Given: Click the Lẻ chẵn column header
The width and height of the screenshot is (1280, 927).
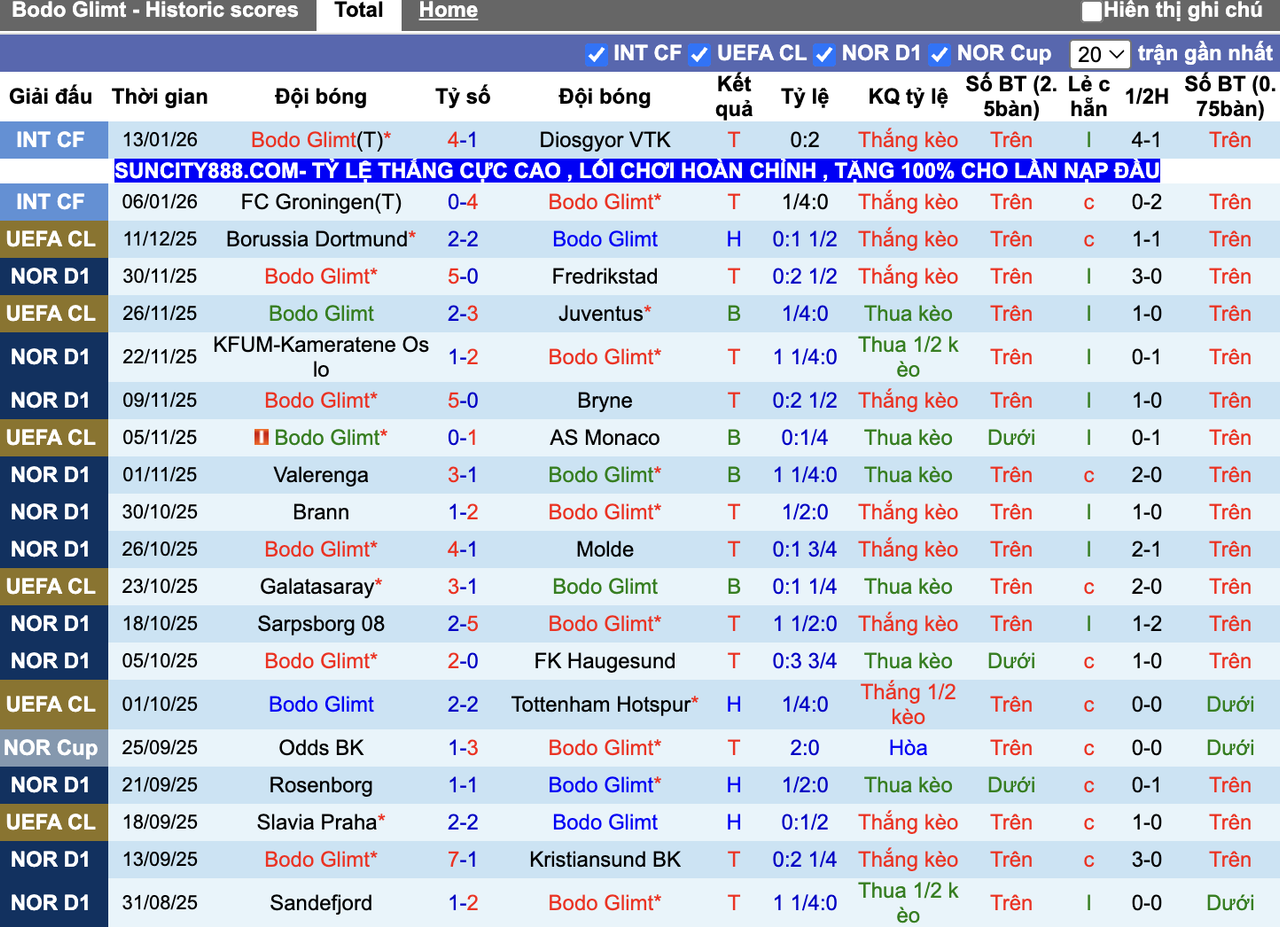Looking at the screenshot, I should pyautogui.click(x=1088, y=97).
